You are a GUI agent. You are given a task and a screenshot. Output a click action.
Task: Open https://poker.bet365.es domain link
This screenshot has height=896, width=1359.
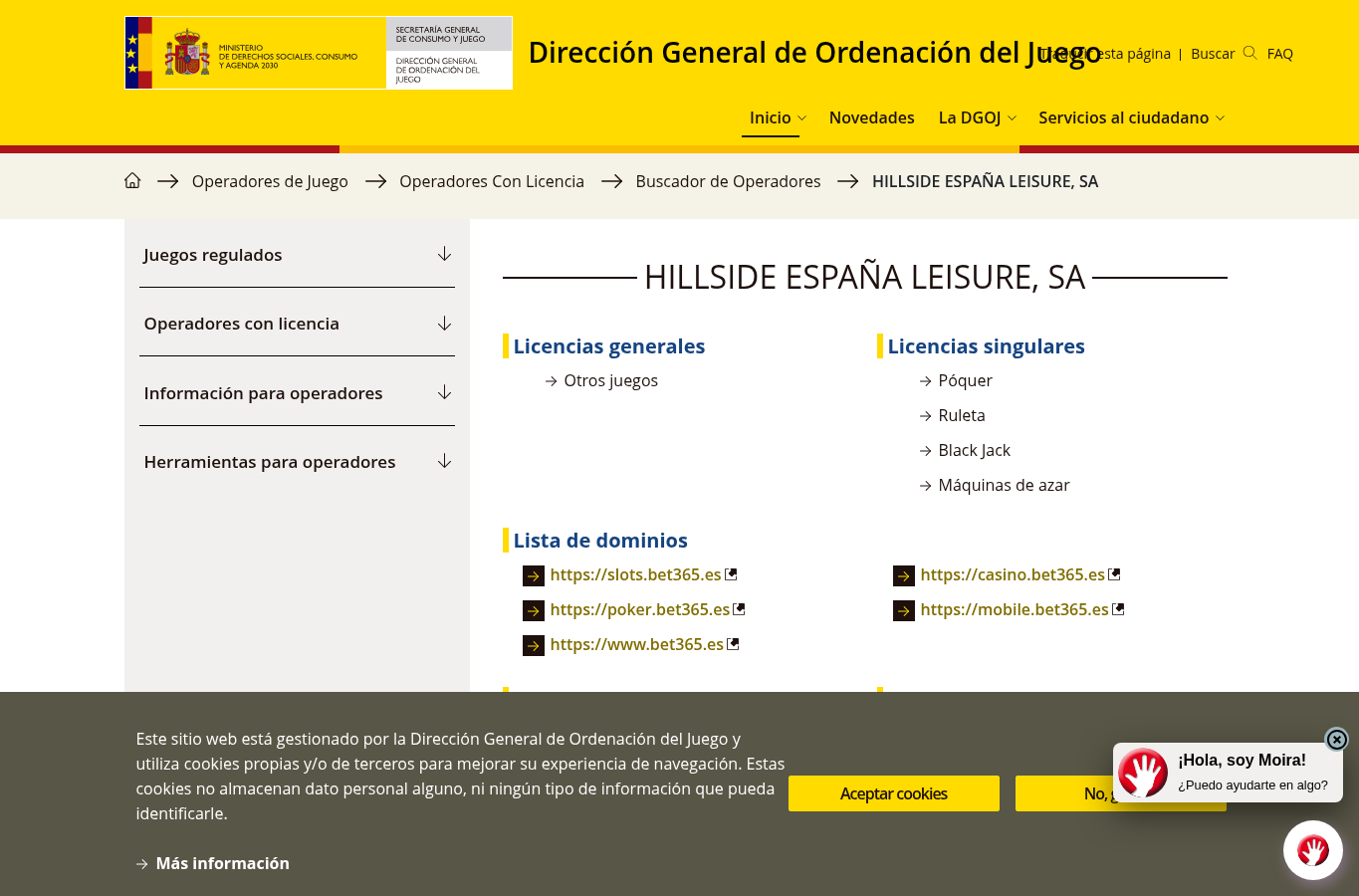(x=639, y=609)
